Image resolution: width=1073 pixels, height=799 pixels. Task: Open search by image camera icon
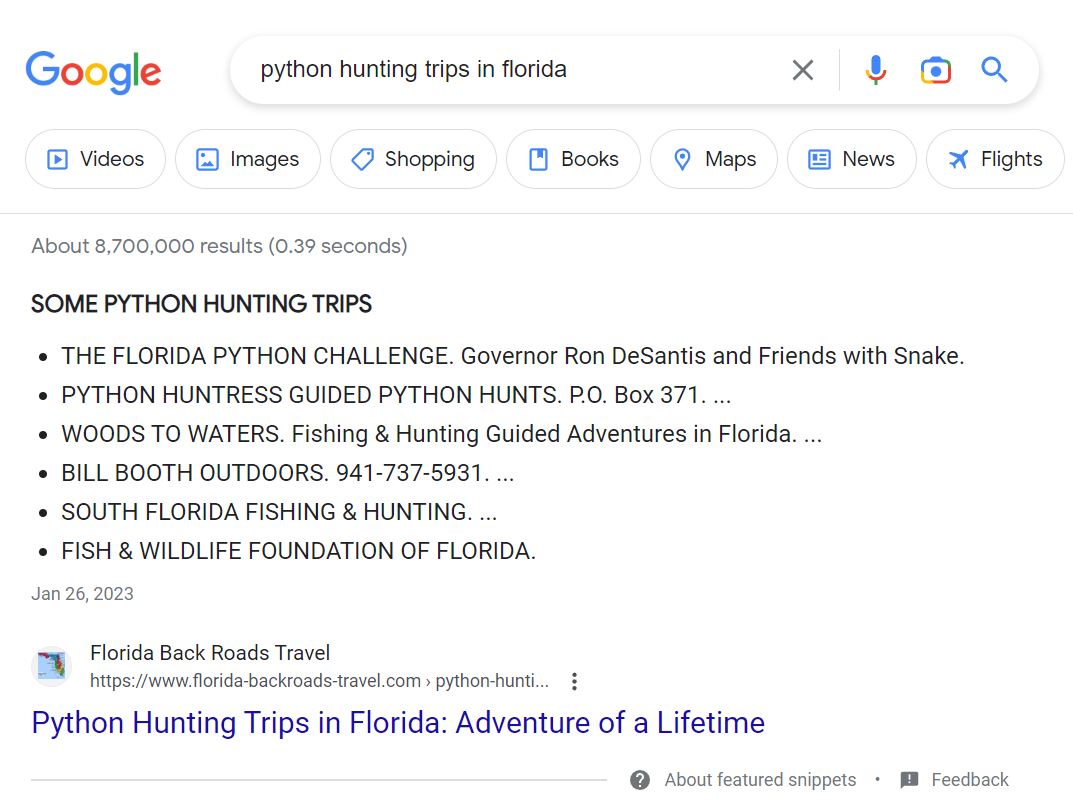coord(935,70)
